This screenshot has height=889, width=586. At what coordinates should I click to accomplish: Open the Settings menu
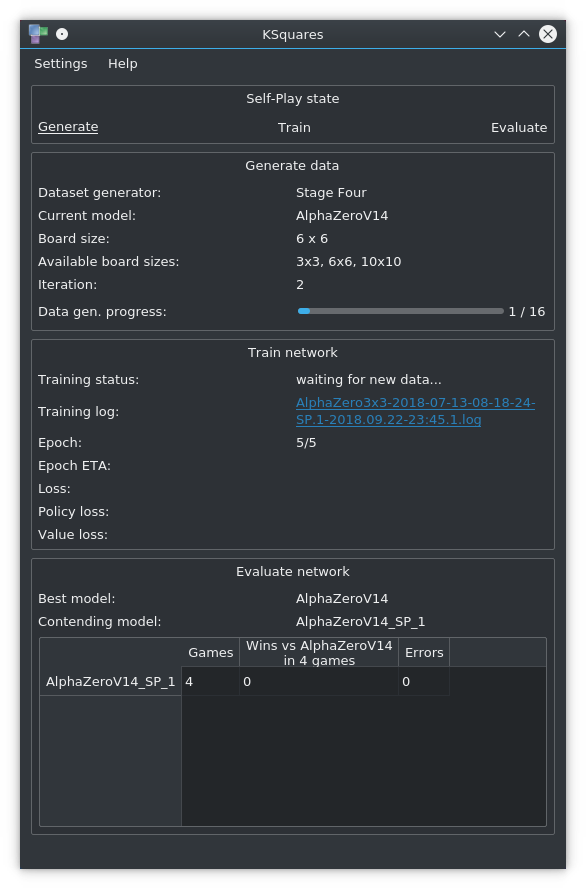tap(61, 64)
